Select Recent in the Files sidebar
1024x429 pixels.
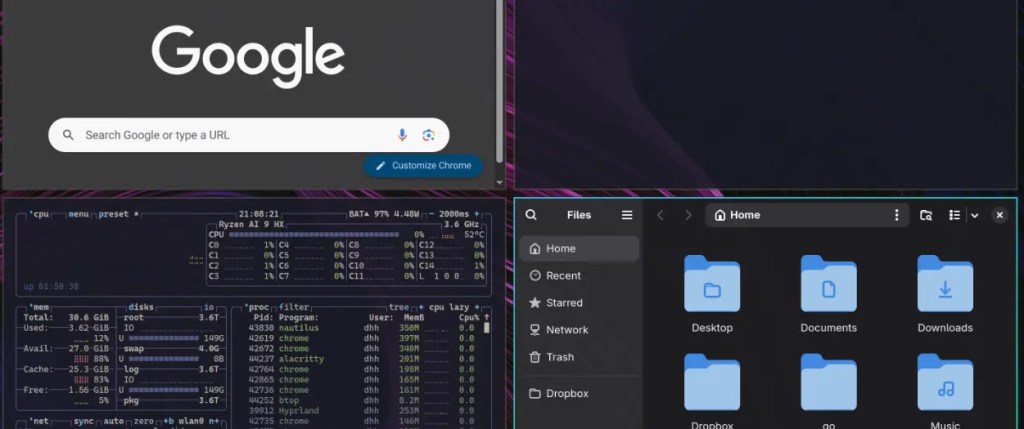tap(579, 276)
